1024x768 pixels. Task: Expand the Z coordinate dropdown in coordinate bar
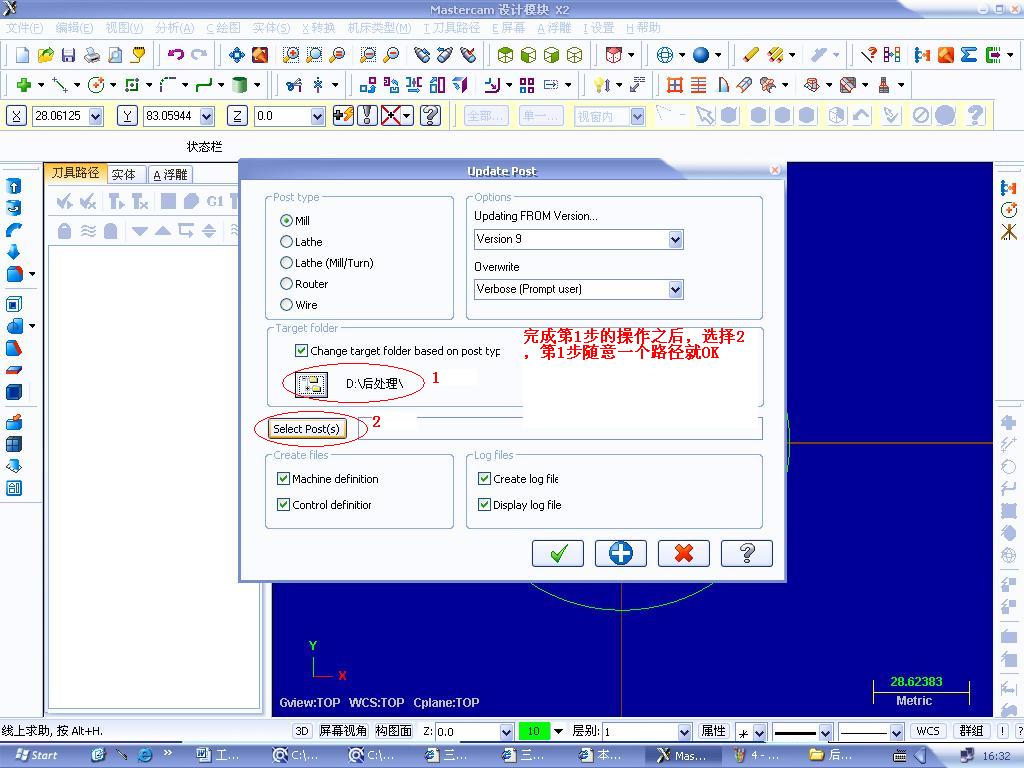(317, 116)
